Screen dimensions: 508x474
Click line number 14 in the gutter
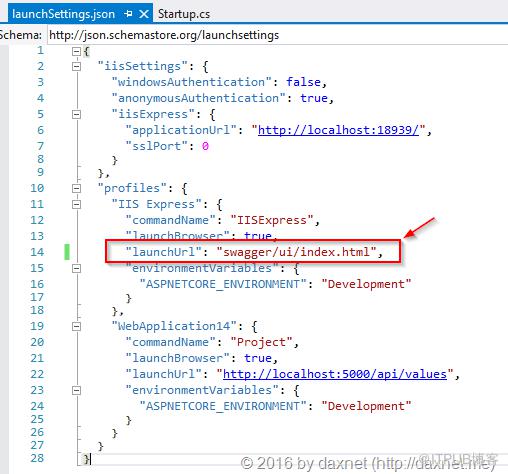click(x=37, y=252)
